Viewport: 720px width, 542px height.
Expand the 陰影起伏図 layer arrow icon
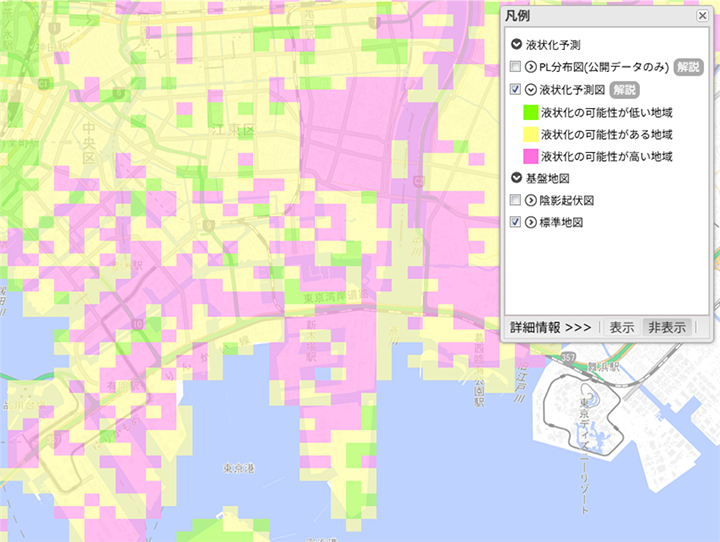pos(531,200)
